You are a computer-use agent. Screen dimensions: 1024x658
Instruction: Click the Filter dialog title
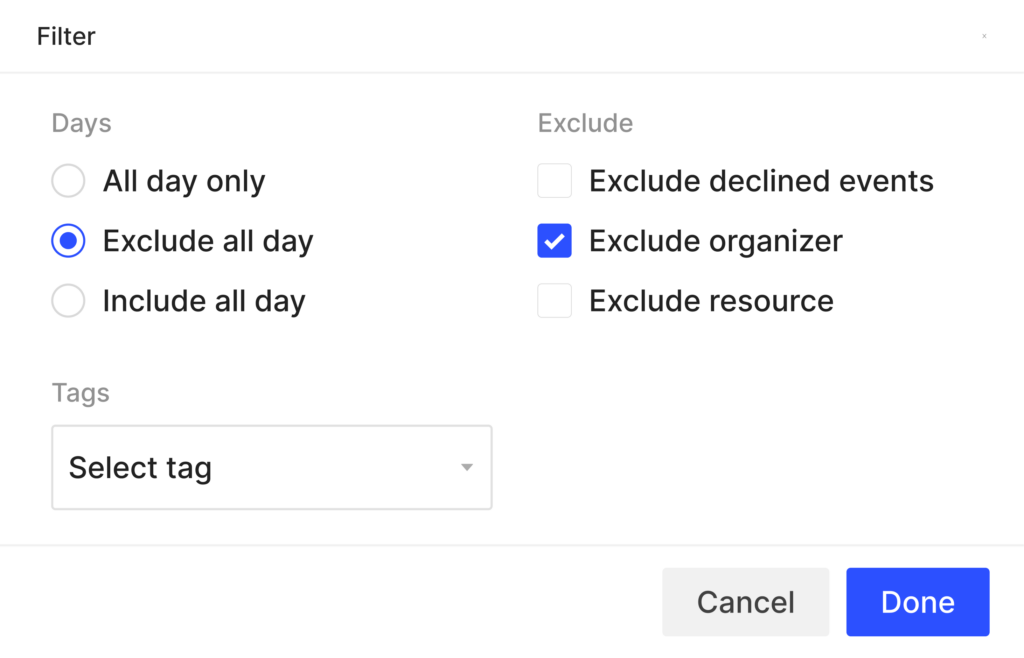click(66, 37)
